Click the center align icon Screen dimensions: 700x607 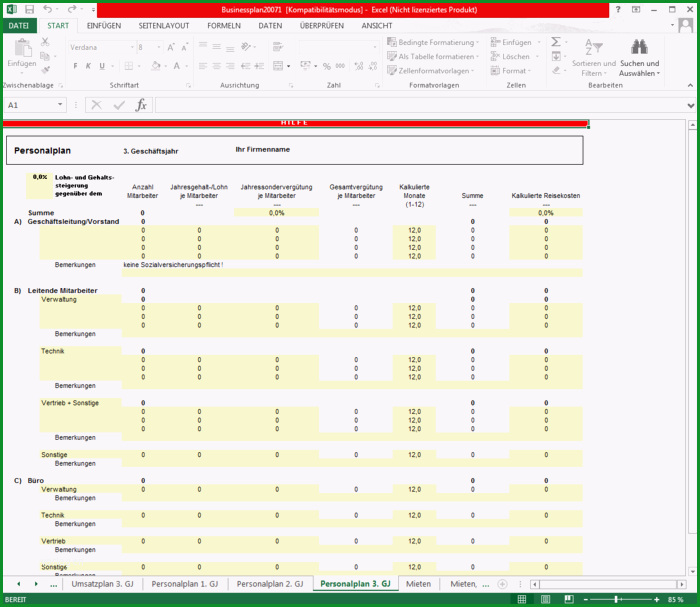217,66
